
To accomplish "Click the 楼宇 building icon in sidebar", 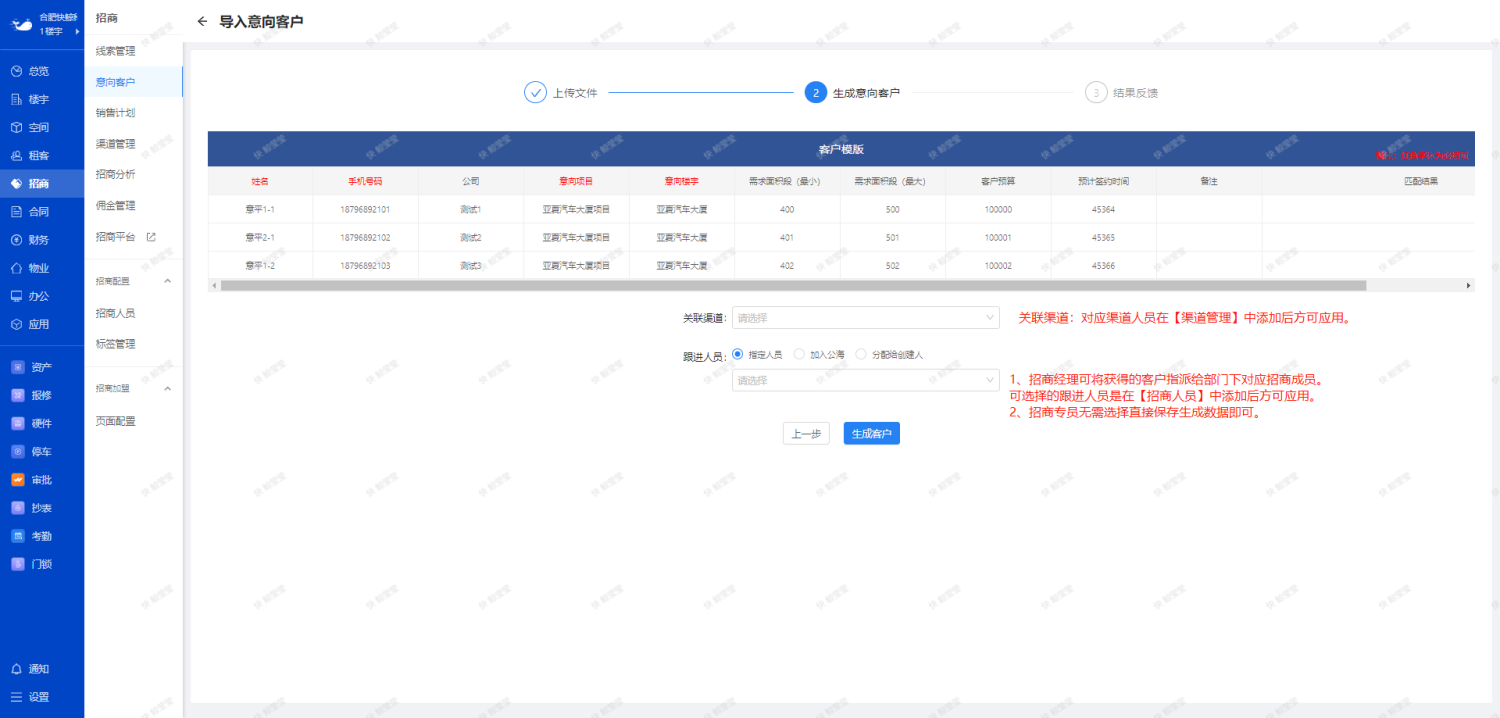I will 16,99.
